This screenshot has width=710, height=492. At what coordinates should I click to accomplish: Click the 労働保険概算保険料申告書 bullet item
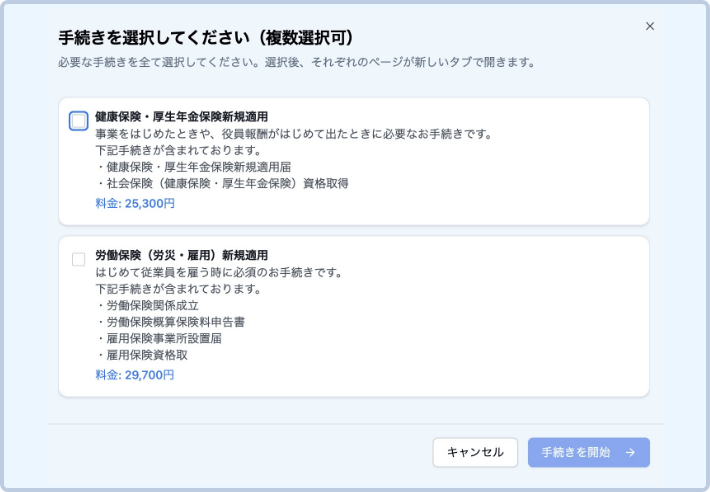click(x=171, y=323)
